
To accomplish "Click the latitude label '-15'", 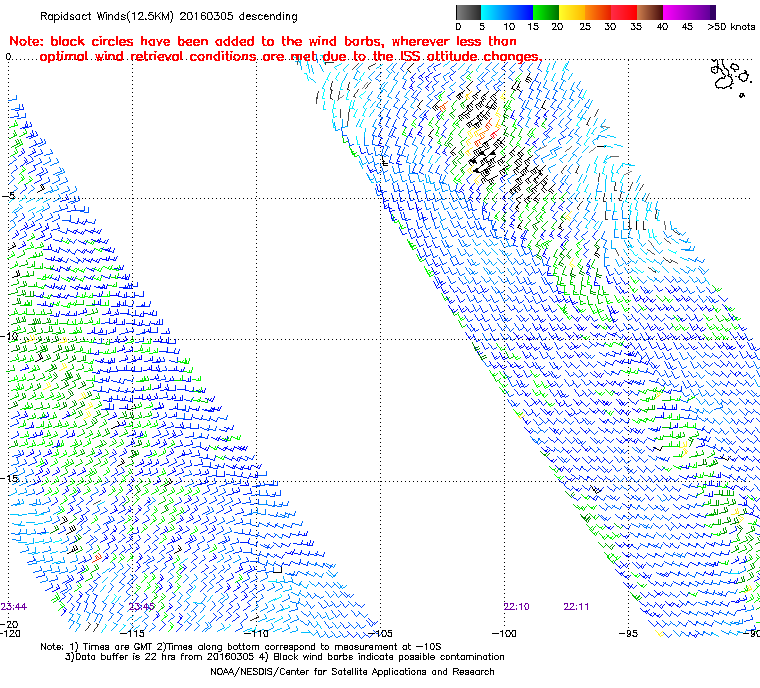I will tap(10, 479).
